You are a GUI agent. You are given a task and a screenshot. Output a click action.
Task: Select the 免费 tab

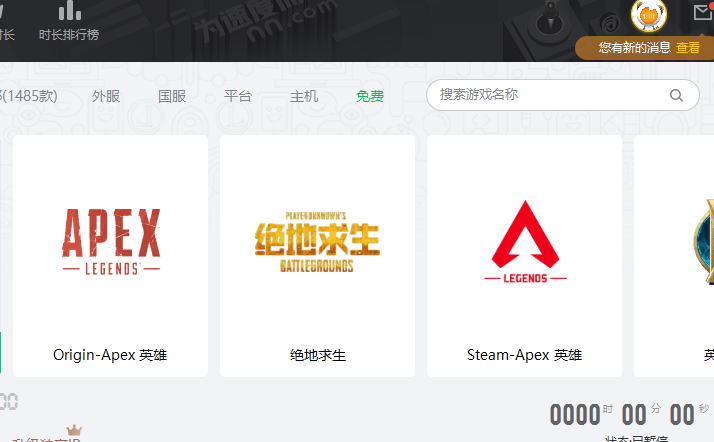(370, 96)
